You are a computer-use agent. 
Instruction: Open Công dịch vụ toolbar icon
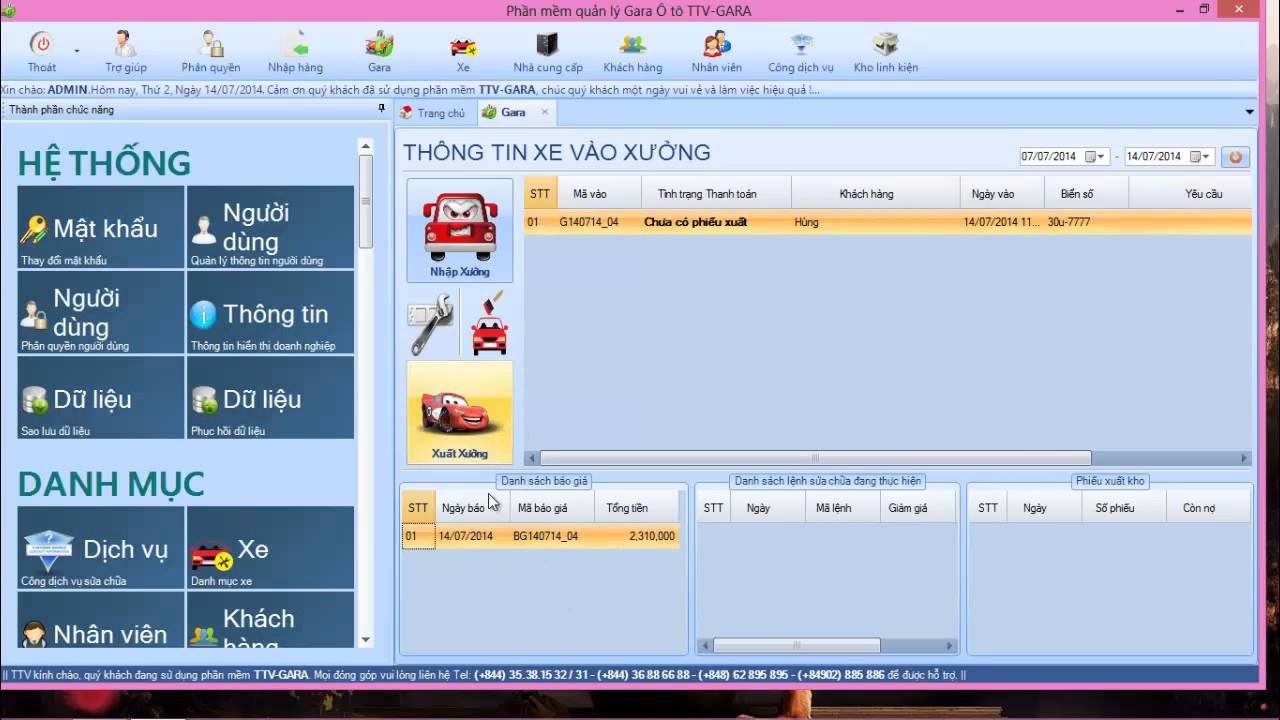[x=800, y=50]
